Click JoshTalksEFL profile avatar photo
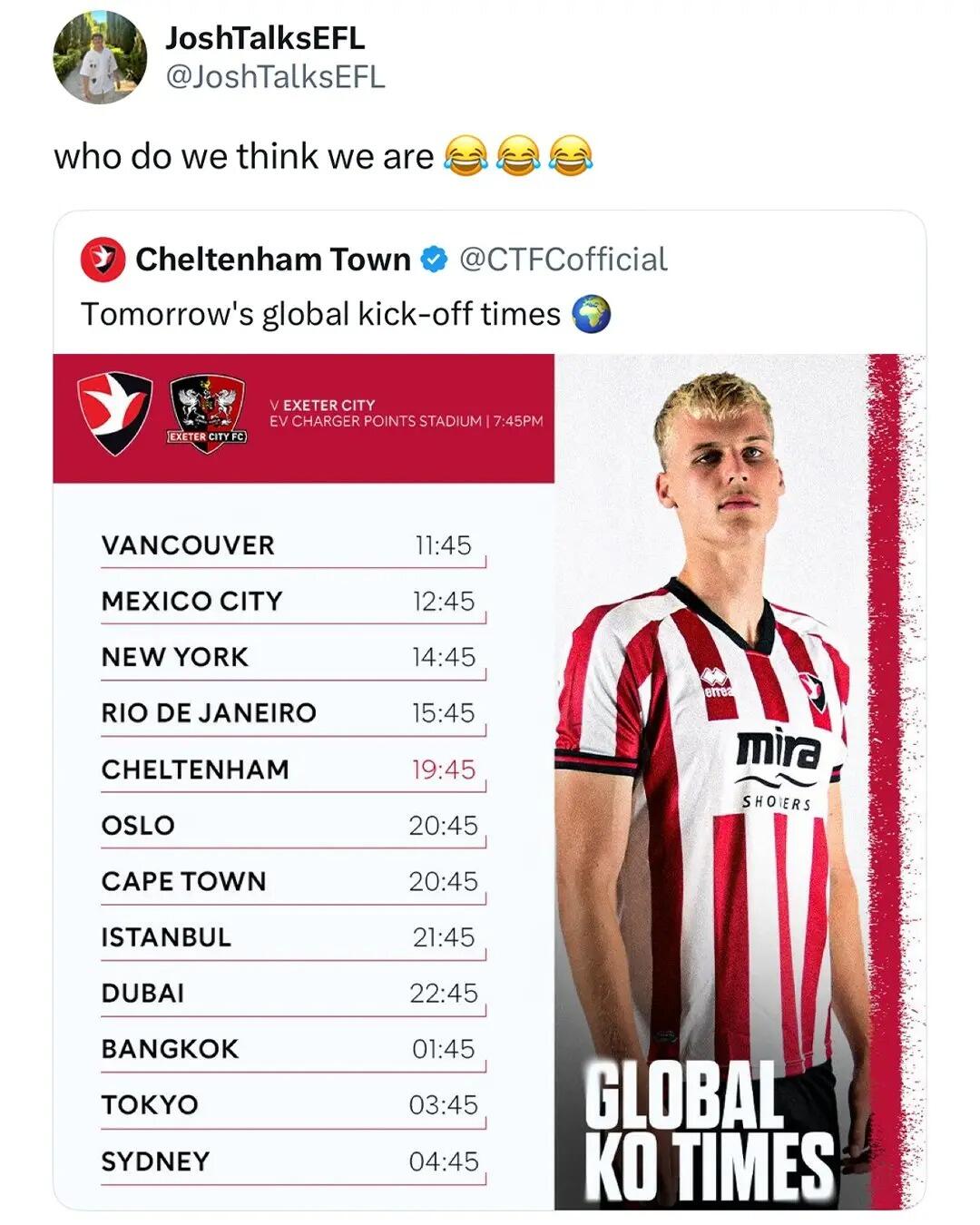 tap(100, 57)
